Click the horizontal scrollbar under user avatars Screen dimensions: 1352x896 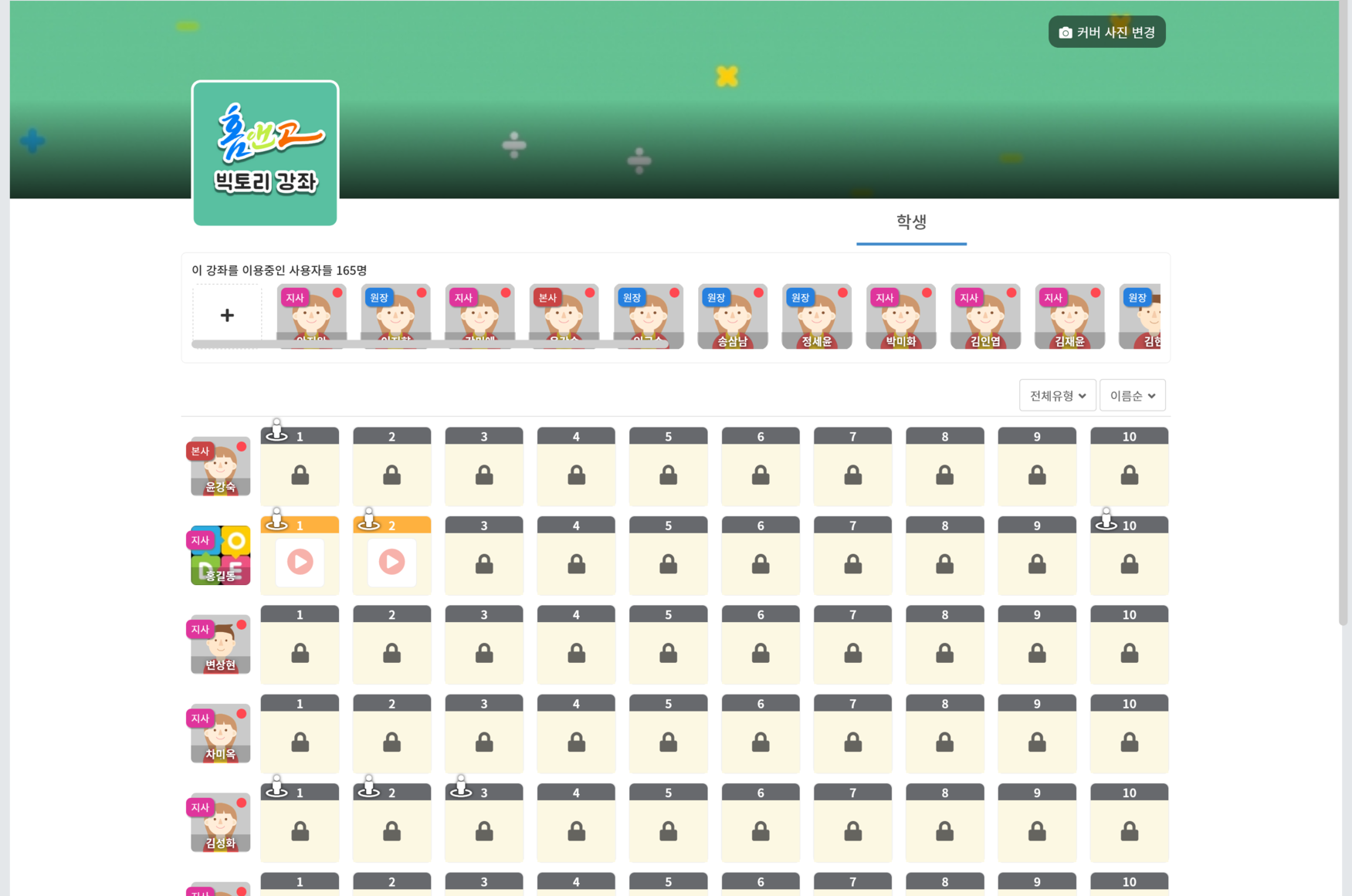(x=429, y=344)
